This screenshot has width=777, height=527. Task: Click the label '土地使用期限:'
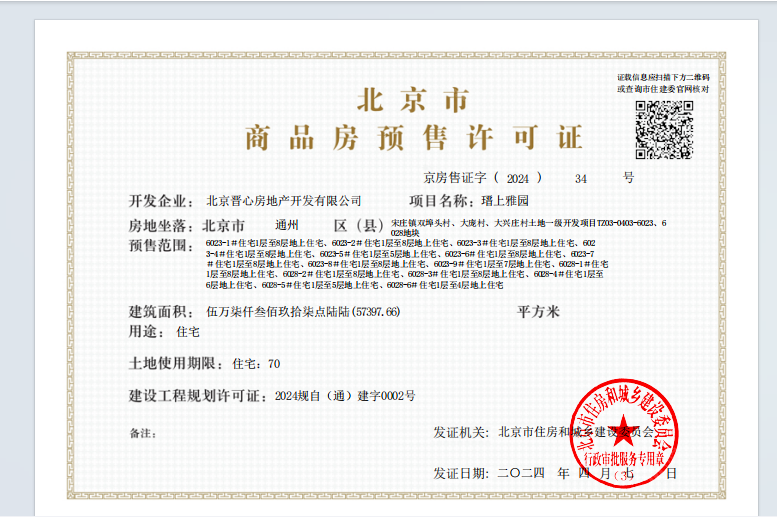pos(176,363)
